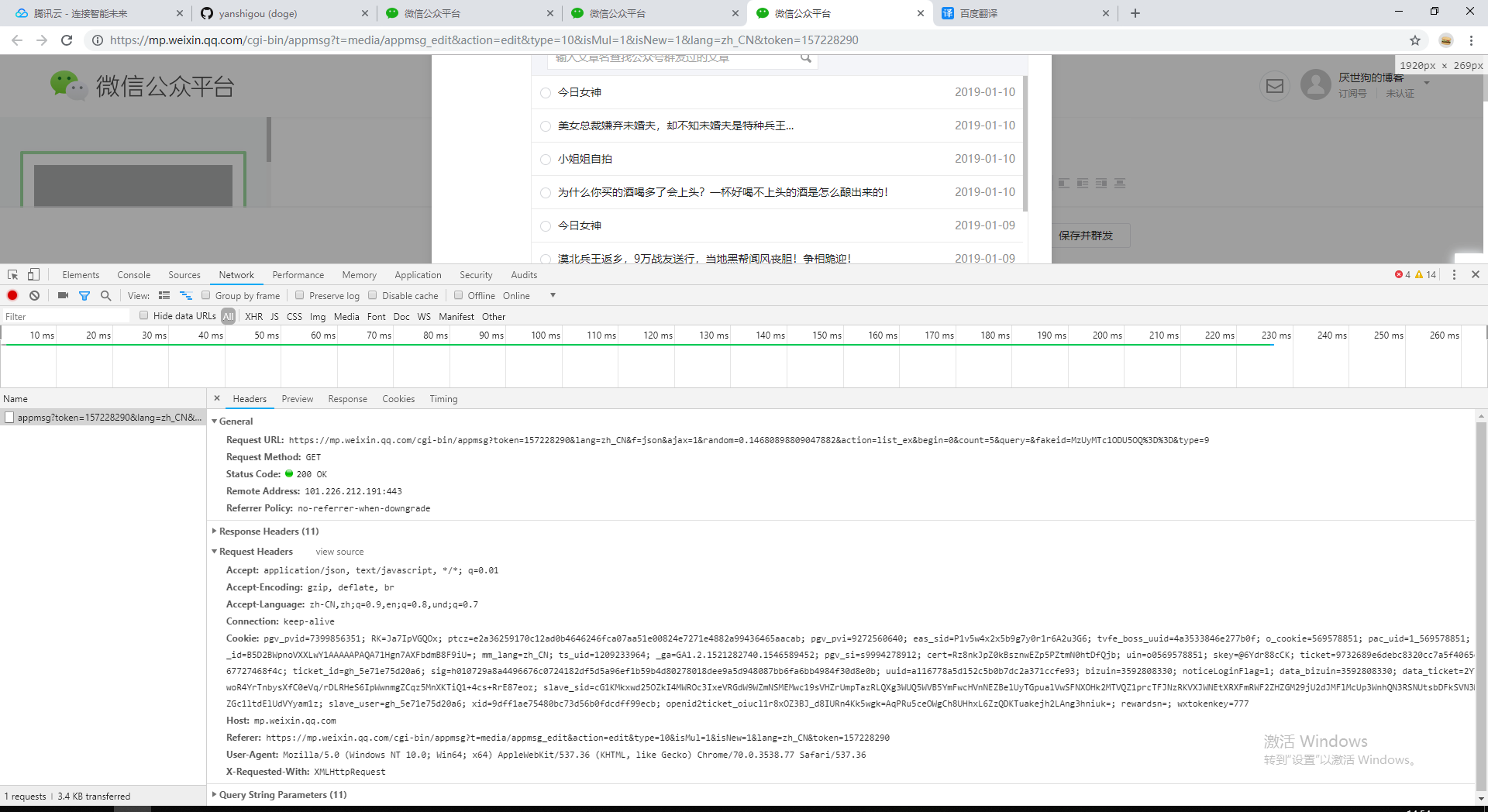1488x812 pixels.
Task: Open network search magnifier icon
Action: 106,295
